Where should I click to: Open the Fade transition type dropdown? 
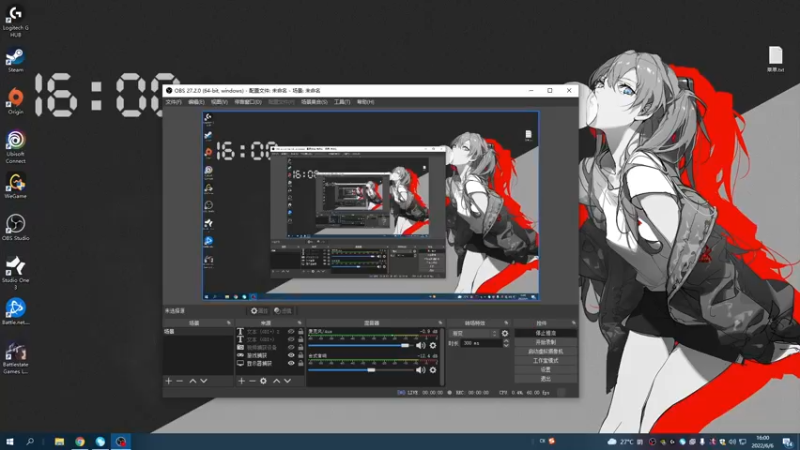474,333
